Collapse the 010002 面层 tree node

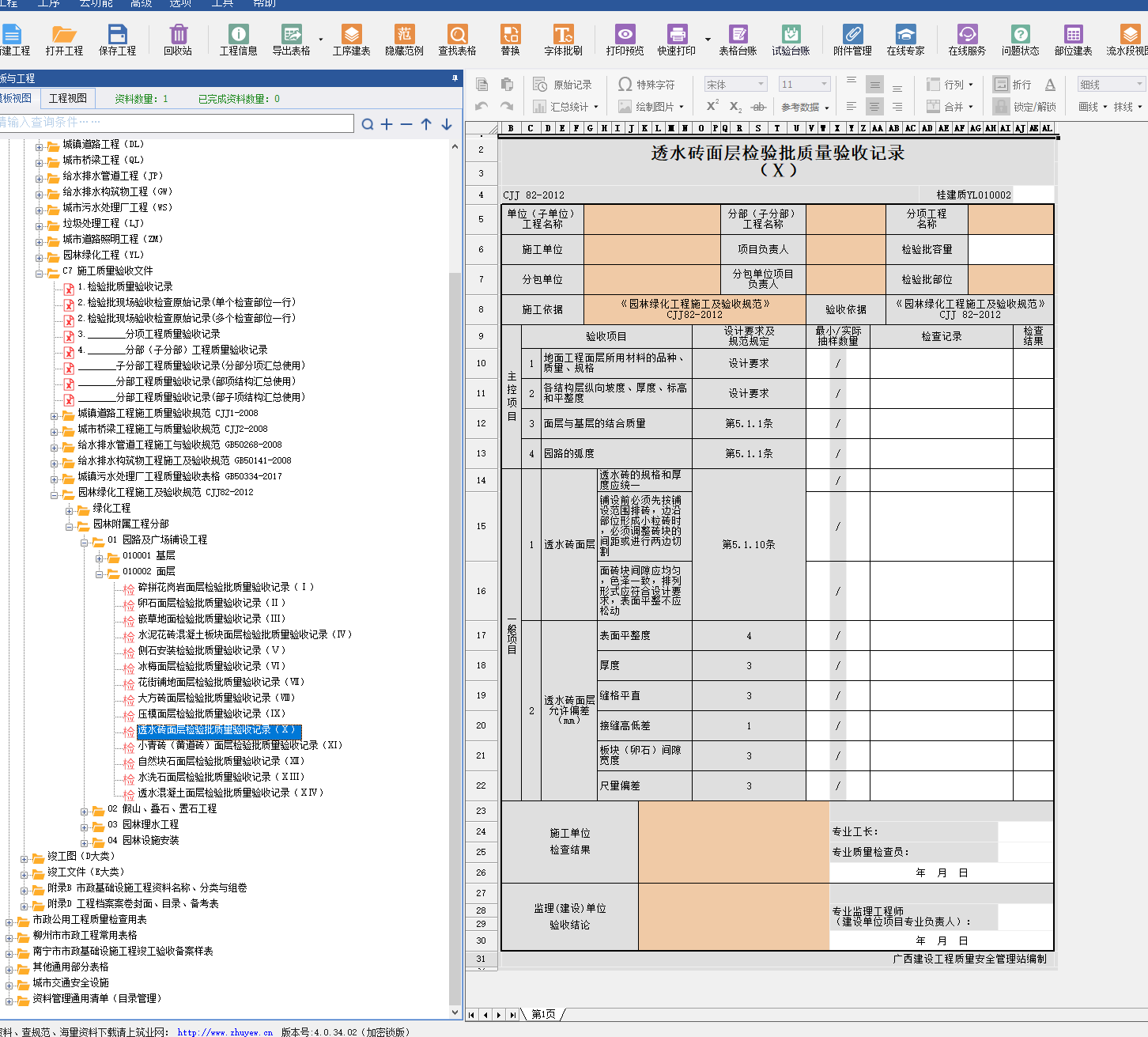coord(100,574)
